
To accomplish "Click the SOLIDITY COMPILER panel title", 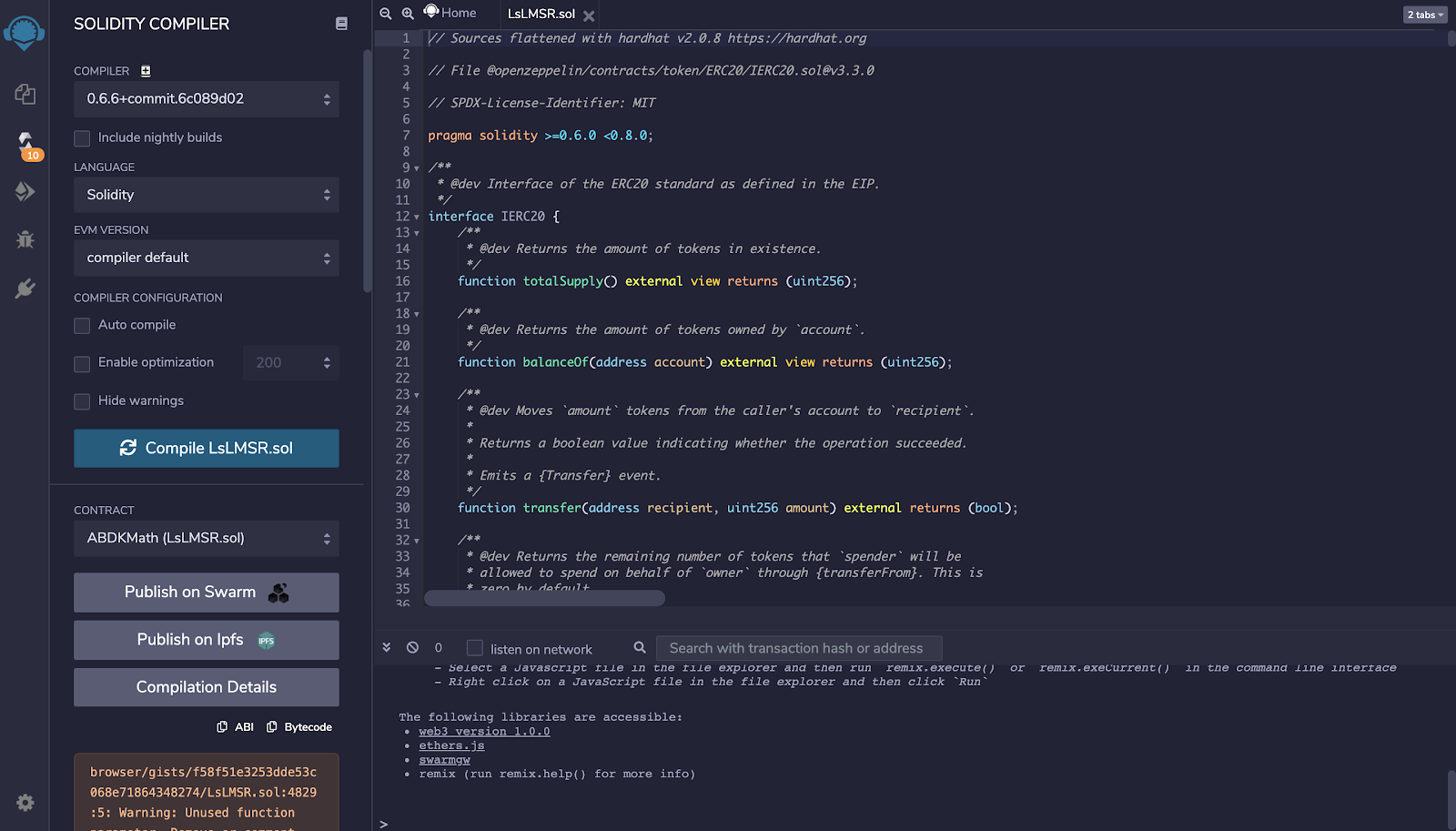I will [152, 24].
